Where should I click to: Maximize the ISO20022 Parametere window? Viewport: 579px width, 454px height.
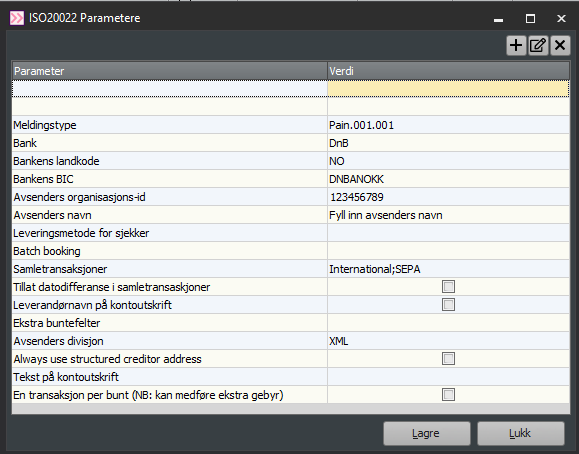(530, 18)
